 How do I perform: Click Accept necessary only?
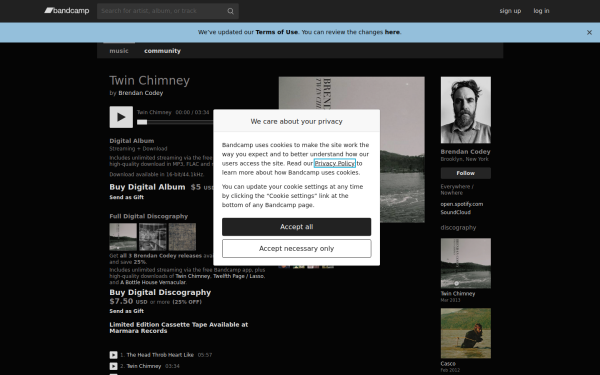(x=297, y=249)
